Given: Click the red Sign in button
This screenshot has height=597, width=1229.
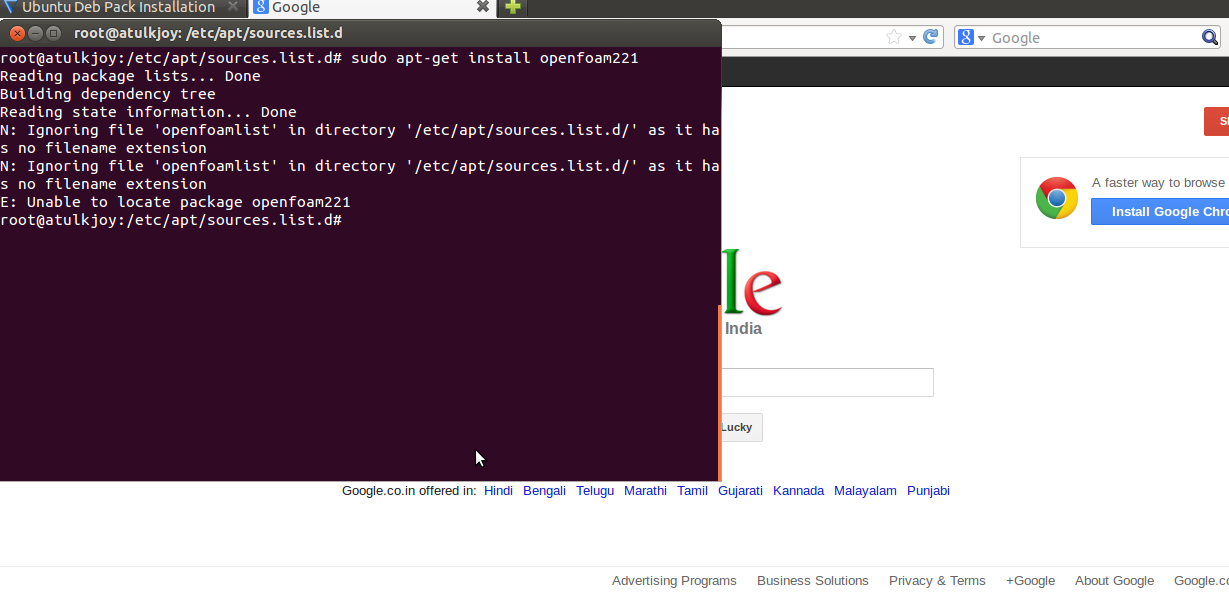Looking at the screenshot, I should point(1216,121).
